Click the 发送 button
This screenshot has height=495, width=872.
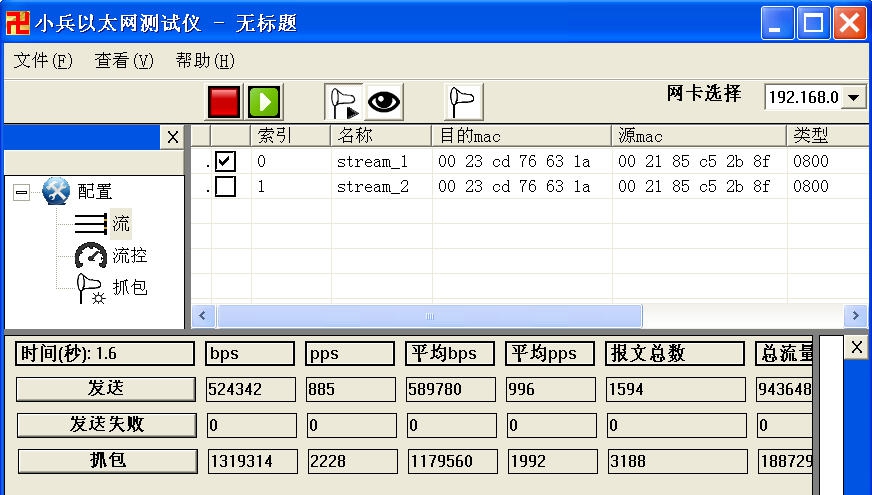(x=106, y=389)
